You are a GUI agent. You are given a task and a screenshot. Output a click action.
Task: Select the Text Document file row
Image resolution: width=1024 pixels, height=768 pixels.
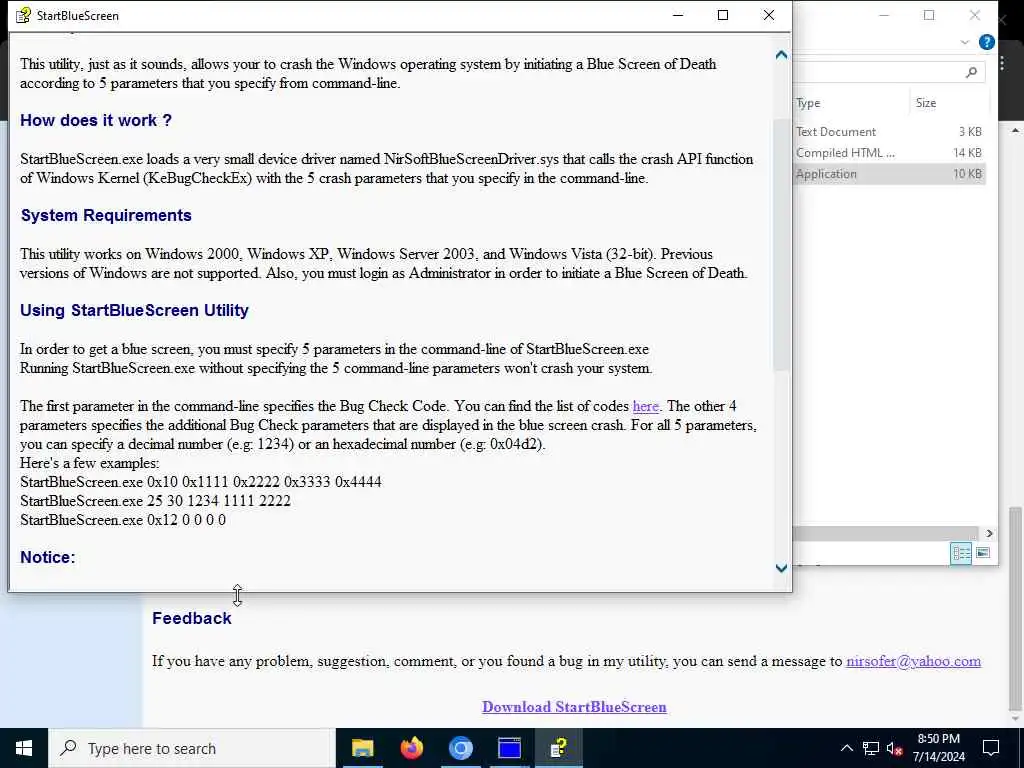pyautogui.click(x=889, y=131)
